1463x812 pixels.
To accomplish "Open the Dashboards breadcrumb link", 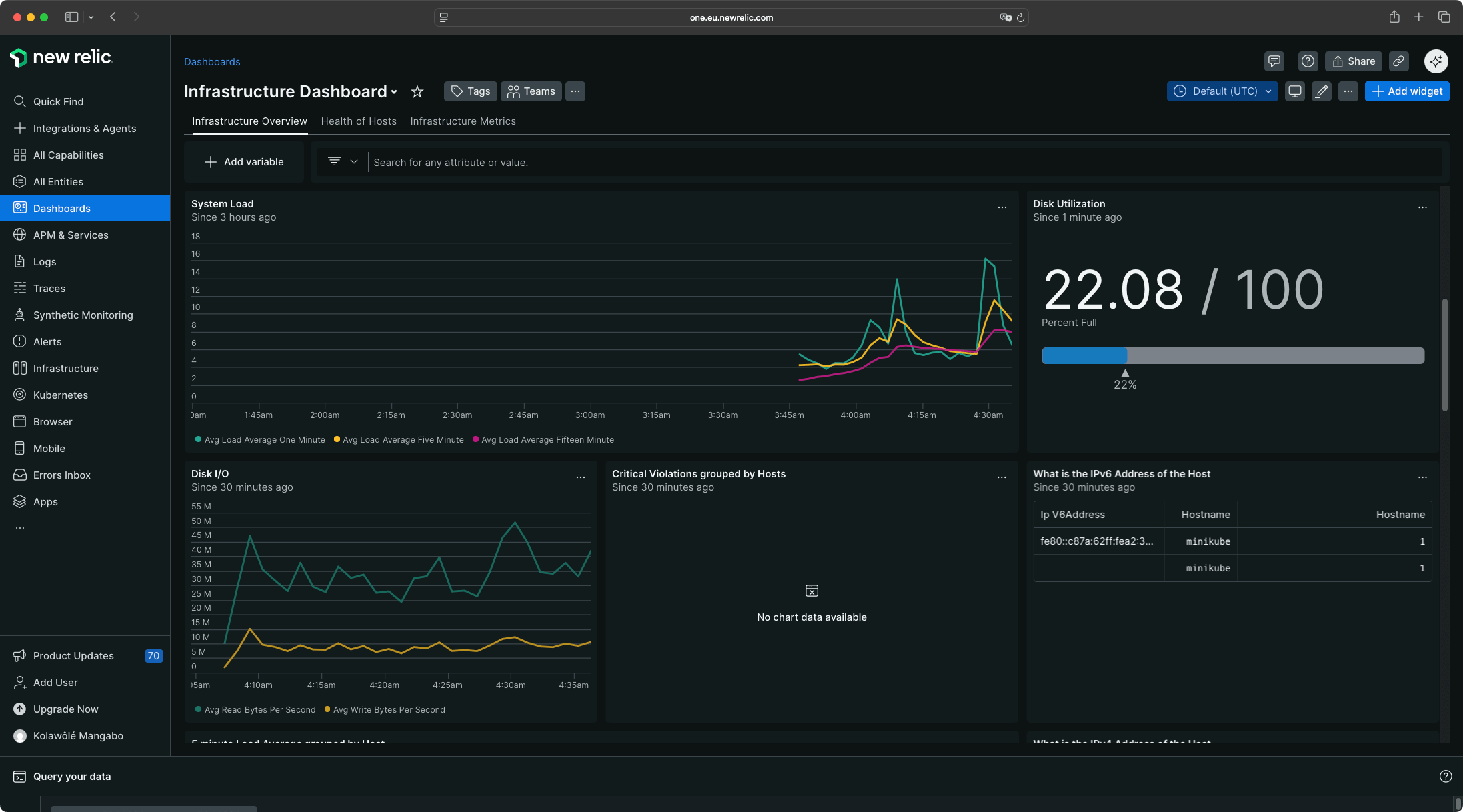I will [x=212, y=61].
